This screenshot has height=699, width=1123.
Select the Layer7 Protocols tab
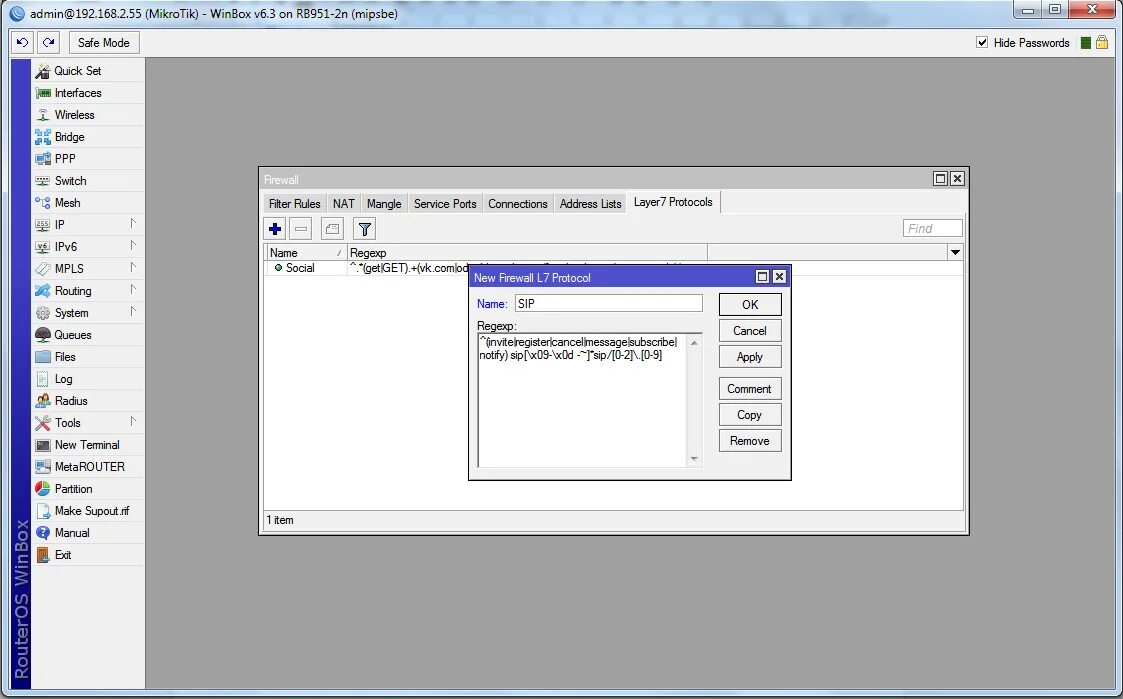[673, 202]
